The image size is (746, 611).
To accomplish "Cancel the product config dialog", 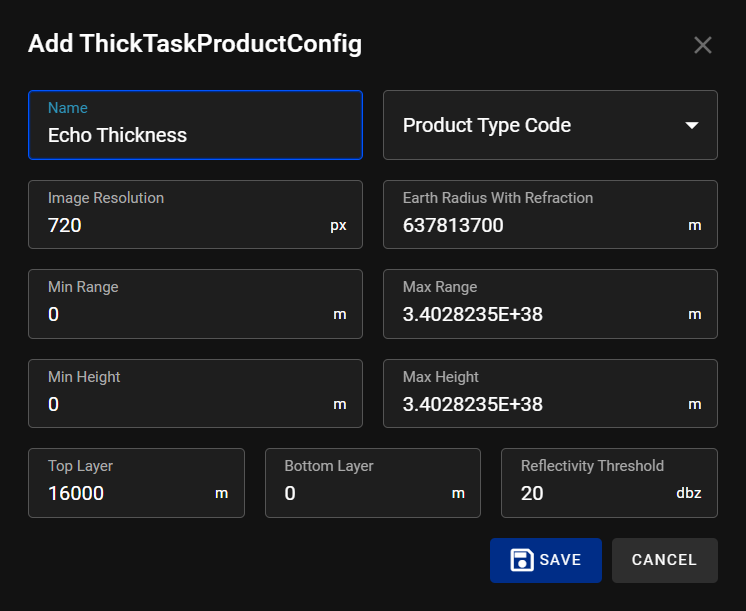I will click(x=664, y=560).
